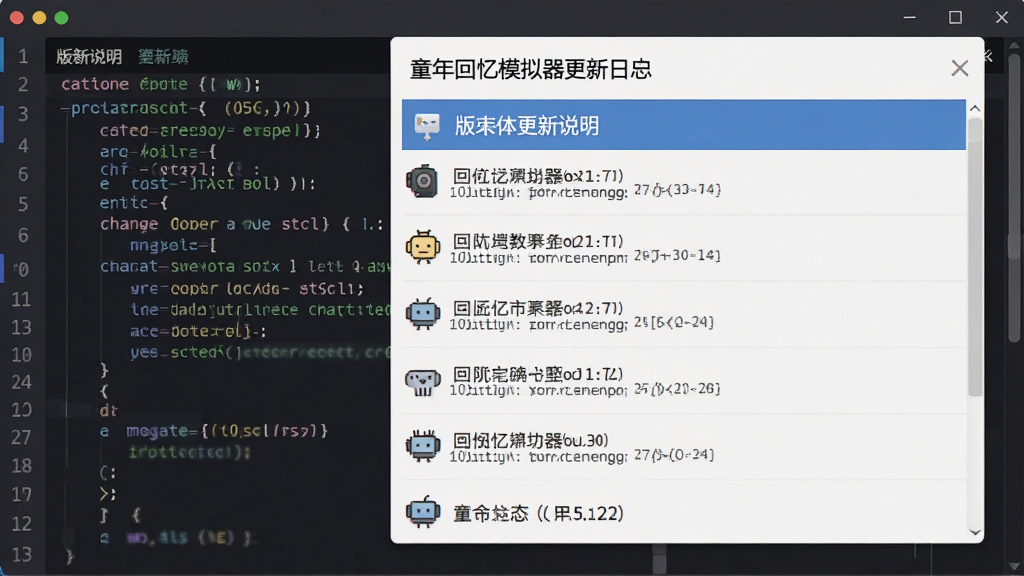Click the scroll-down arrow in the update dialog
This screenshot has height=576, width=1024.
(x=975, y=533)
